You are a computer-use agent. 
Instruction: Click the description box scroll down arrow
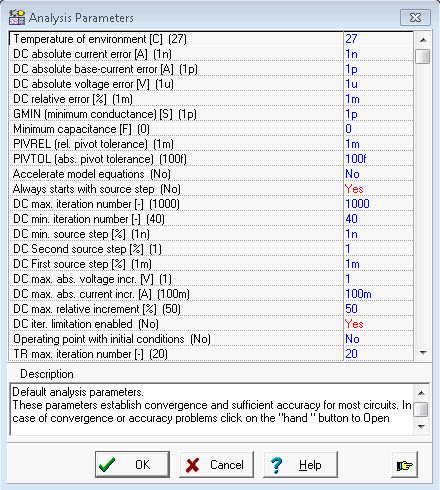[x=421, y=426]
